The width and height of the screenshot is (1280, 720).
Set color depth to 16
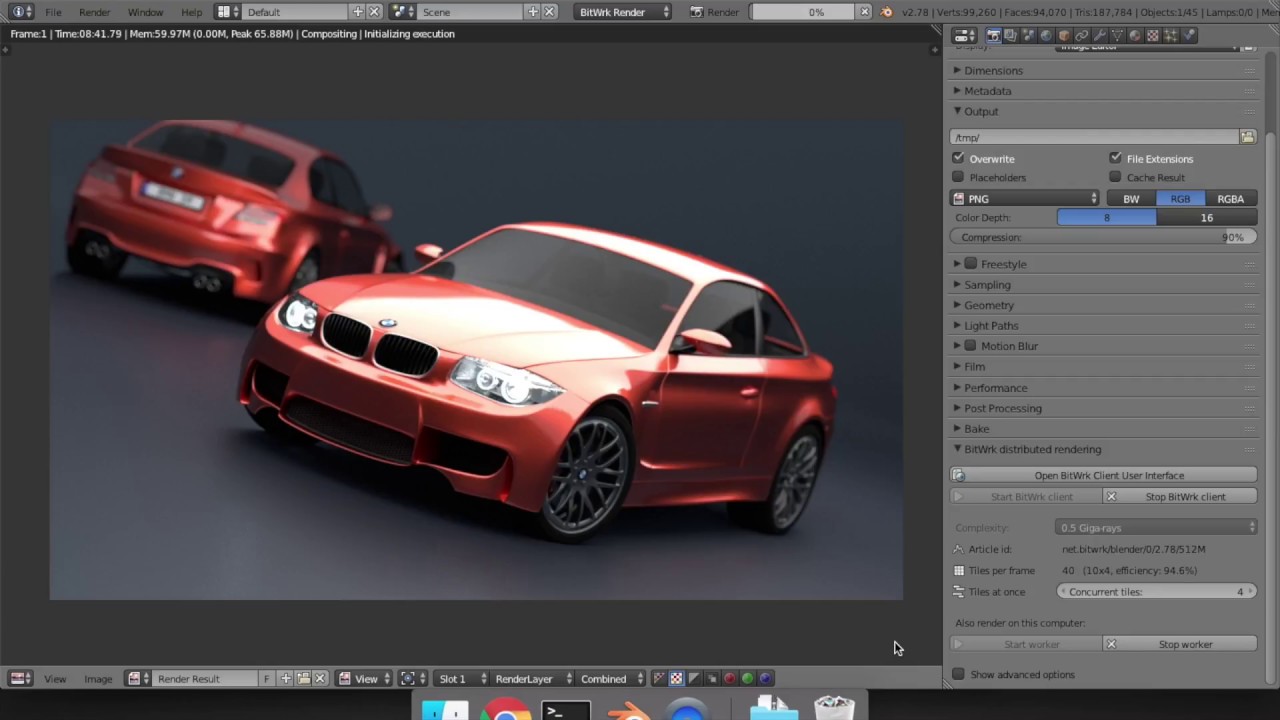click(1207, 217)
